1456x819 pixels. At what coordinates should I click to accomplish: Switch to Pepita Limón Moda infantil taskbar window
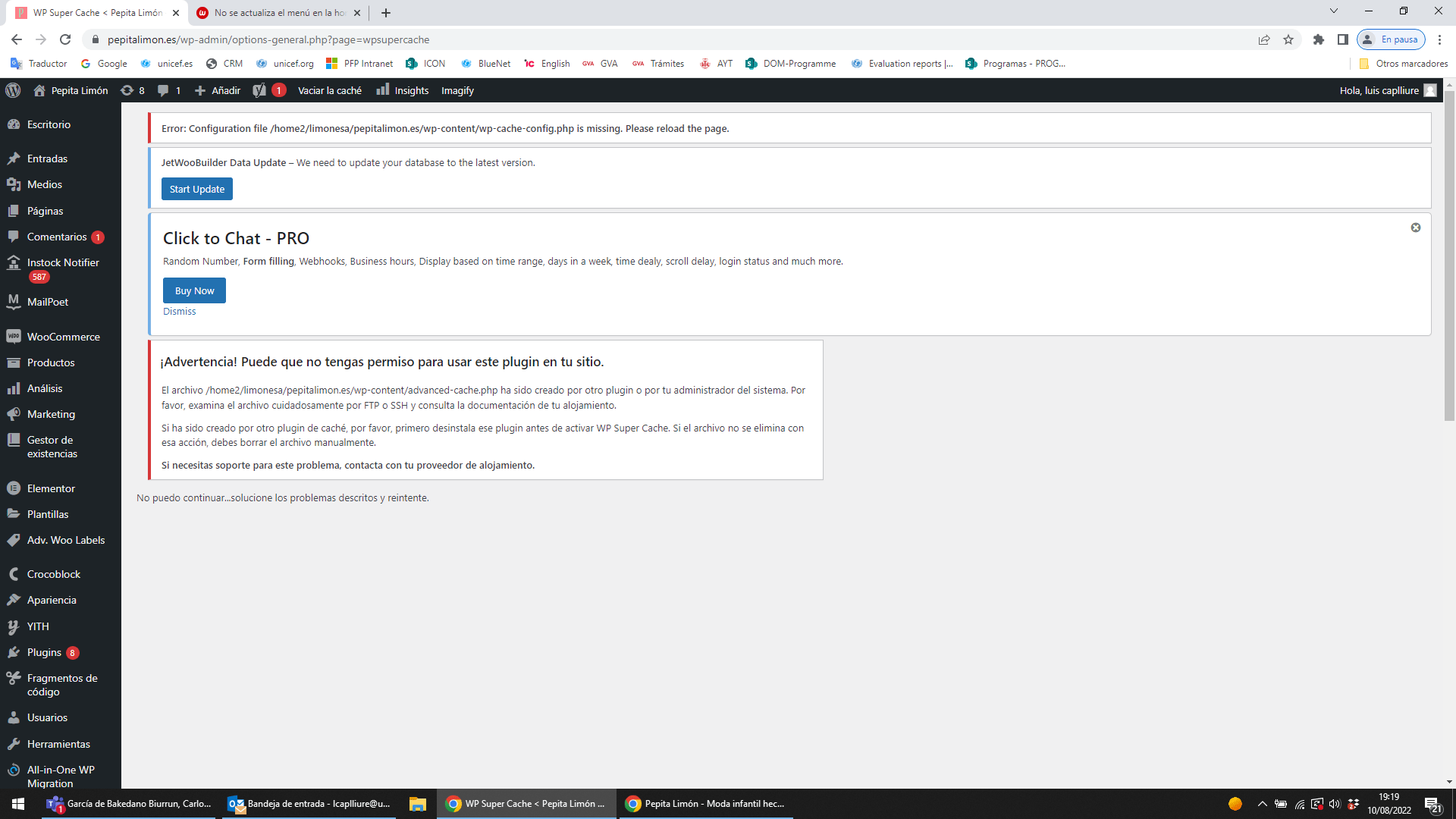click(705, 804)
